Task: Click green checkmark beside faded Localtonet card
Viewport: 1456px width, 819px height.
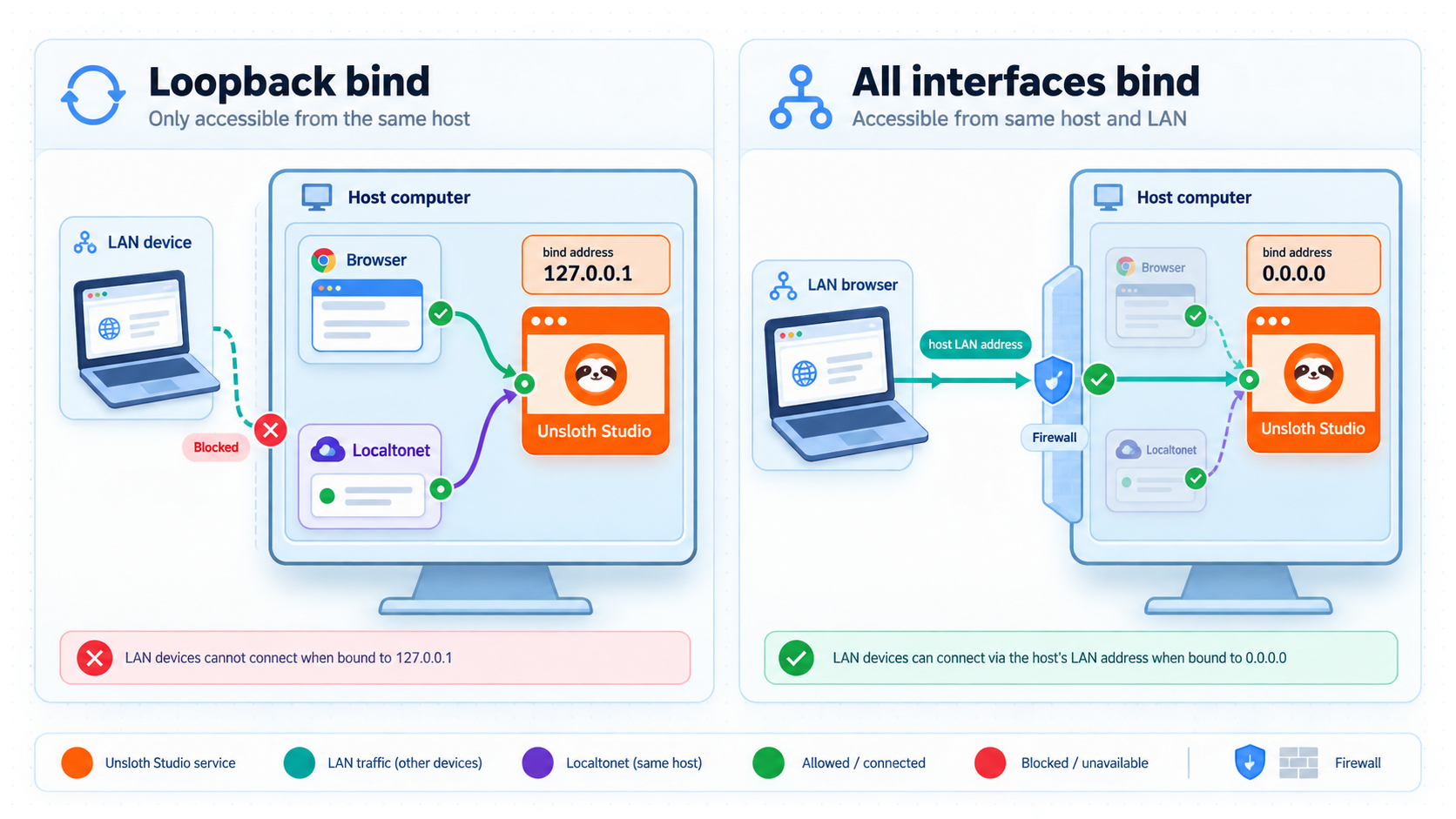Action: pyautogui.click(x=1196, y=478)
